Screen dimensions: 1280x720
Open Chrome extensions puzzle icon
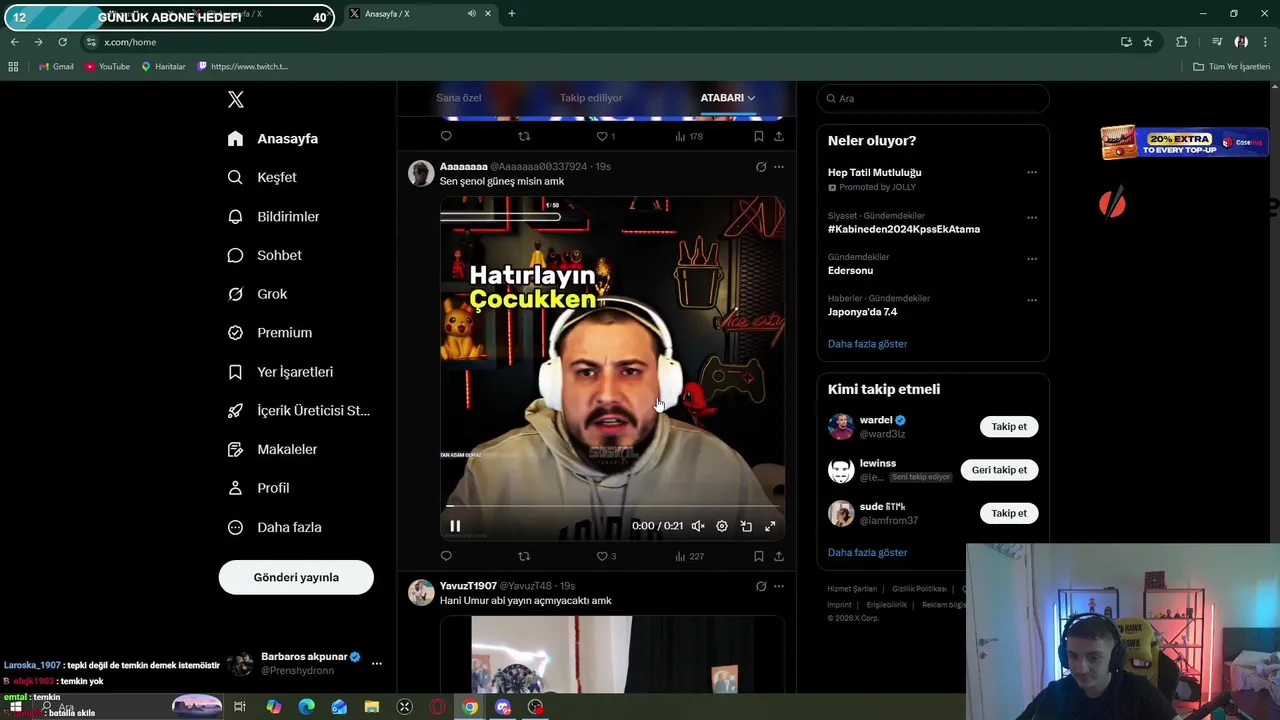(x=1182, y=42)
